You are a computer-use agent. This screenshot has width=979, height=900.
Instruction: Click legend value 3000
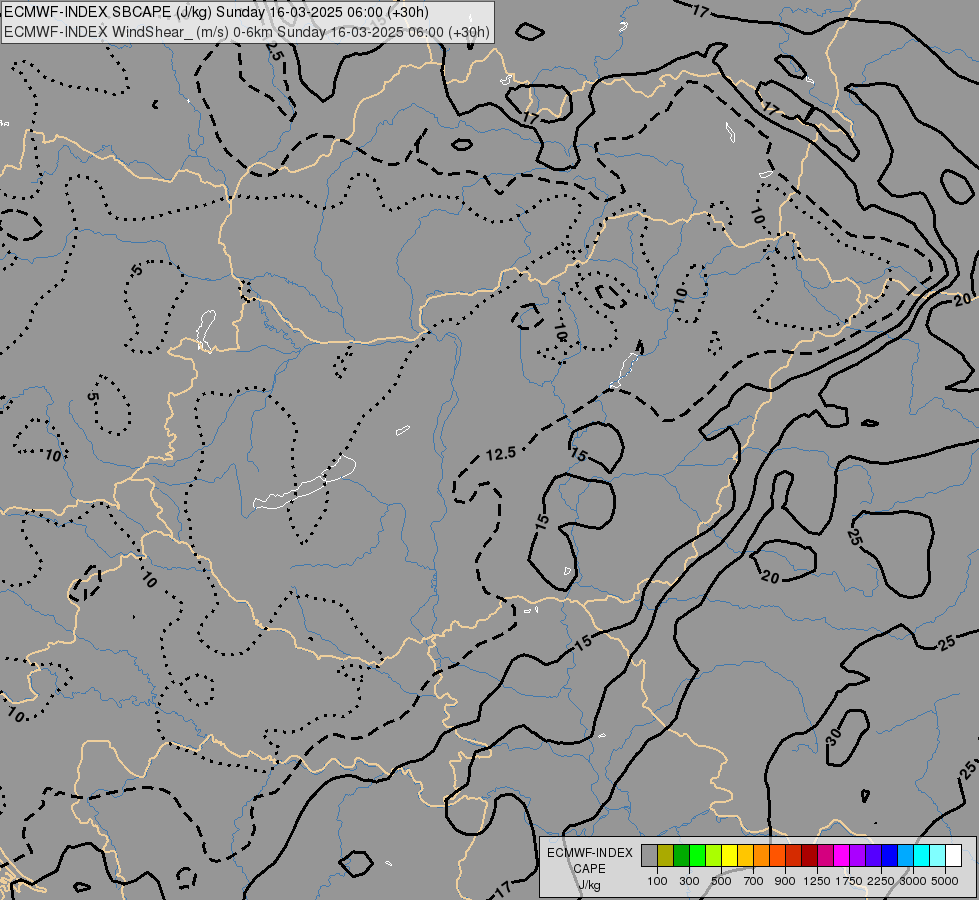click(913, 881)
